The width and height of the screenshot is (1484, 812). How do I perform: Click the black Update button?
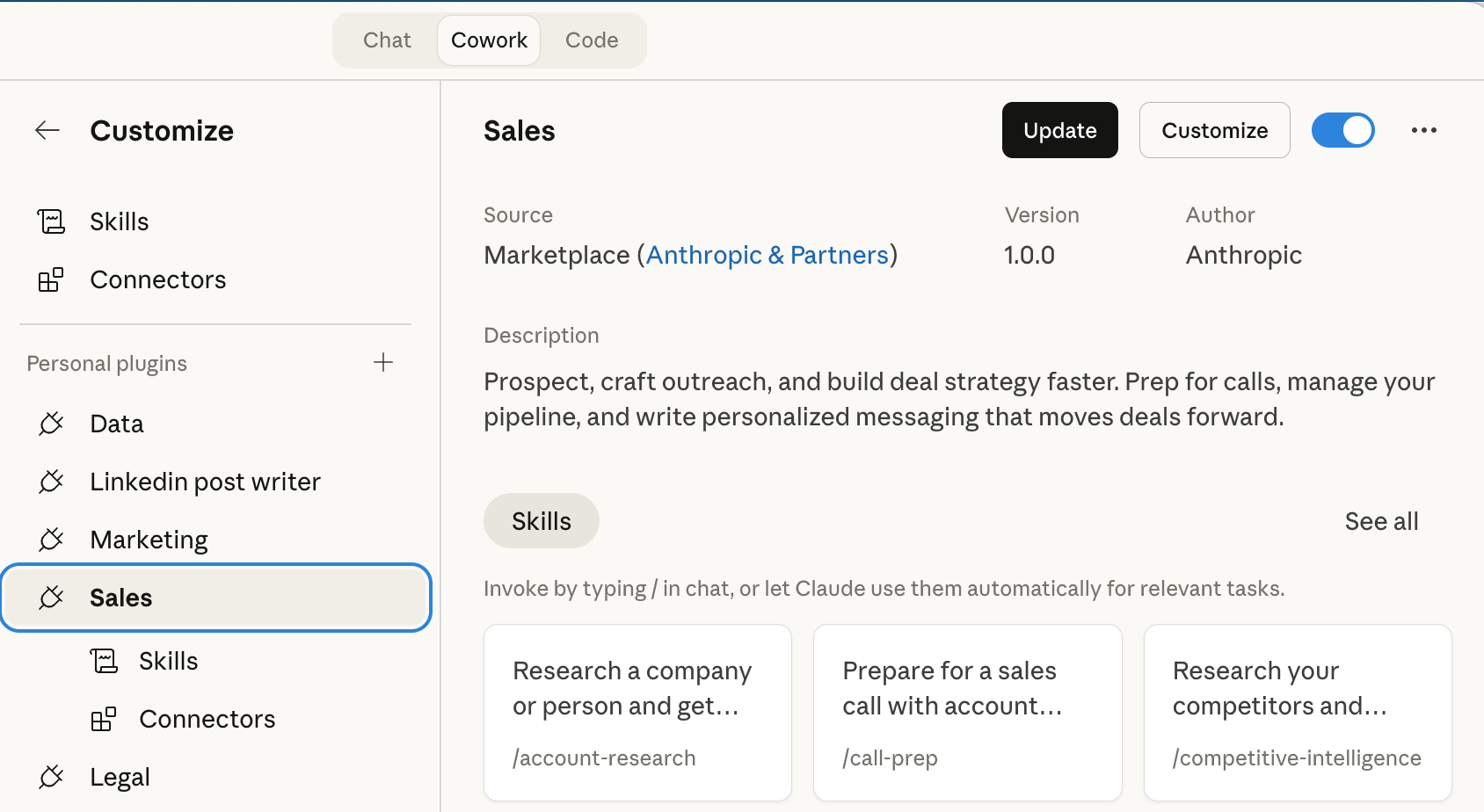point(1060,130)
